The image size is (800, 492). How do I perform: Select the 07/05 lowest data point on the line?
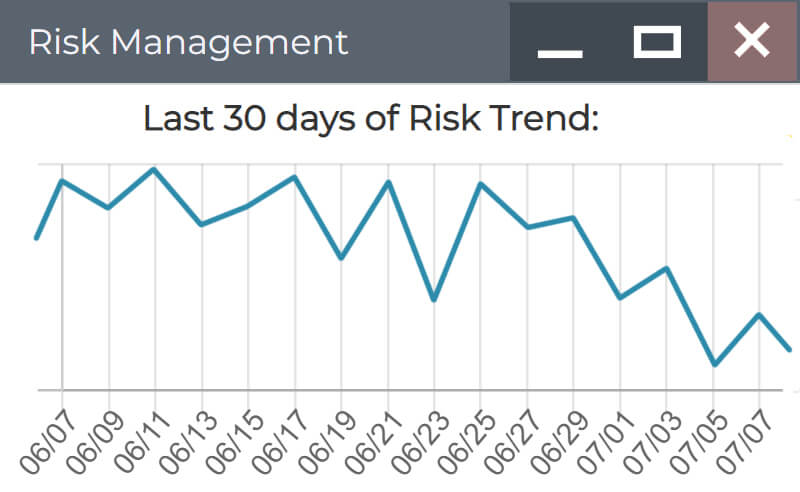click(x=714, y=364)
